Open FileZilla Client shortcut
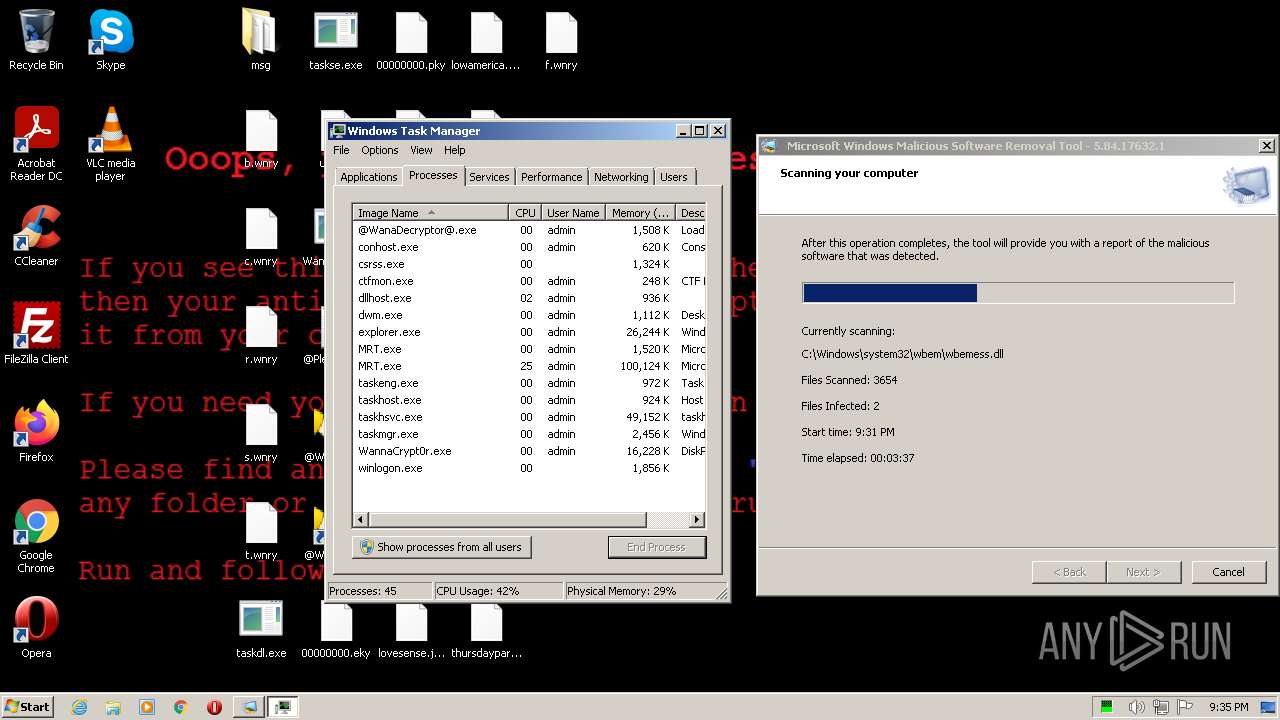1280x720 pixels. (x=36, y=334)
